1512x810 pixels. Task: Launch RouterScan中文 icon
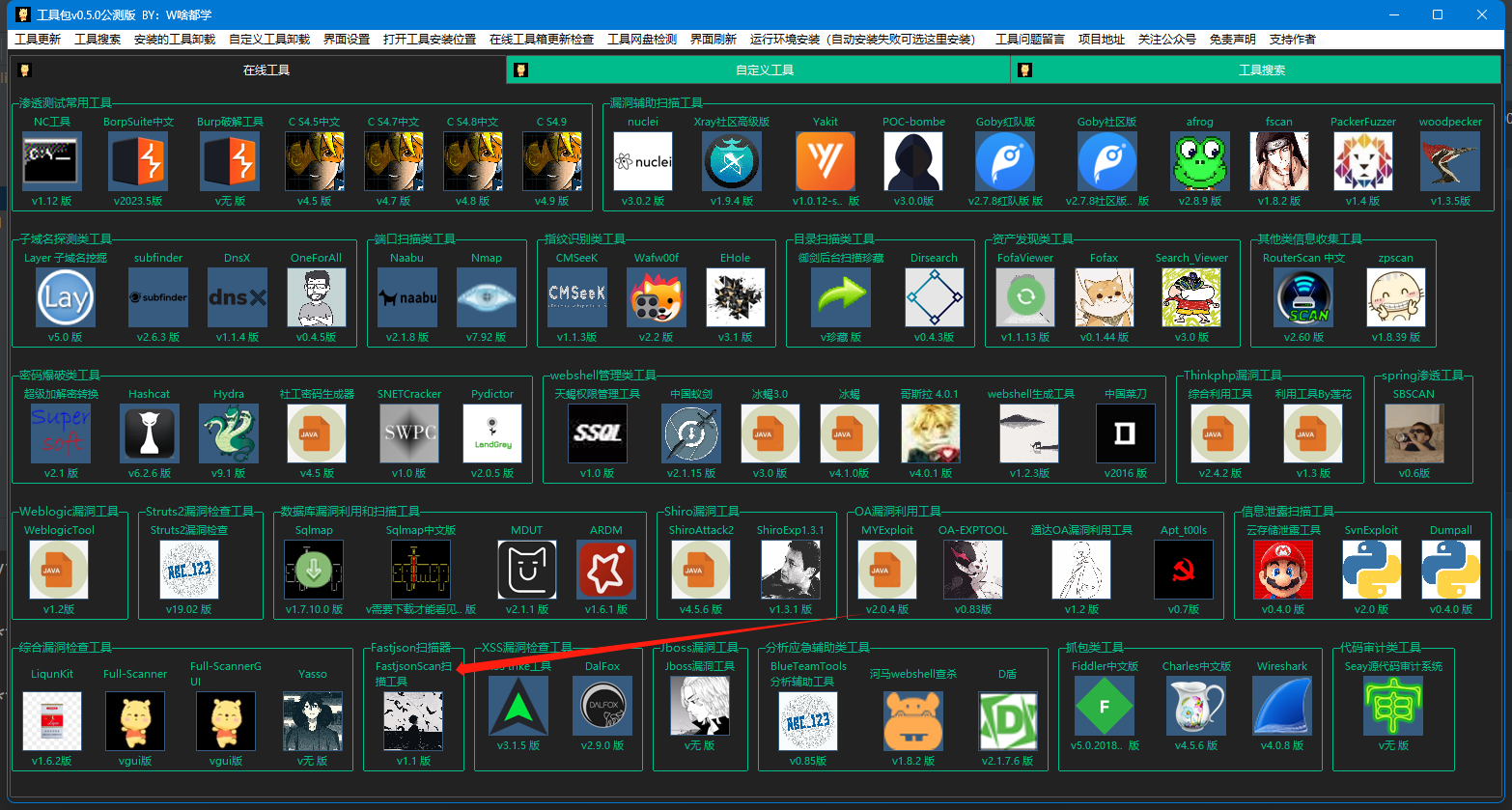[x=1303, y=297]
